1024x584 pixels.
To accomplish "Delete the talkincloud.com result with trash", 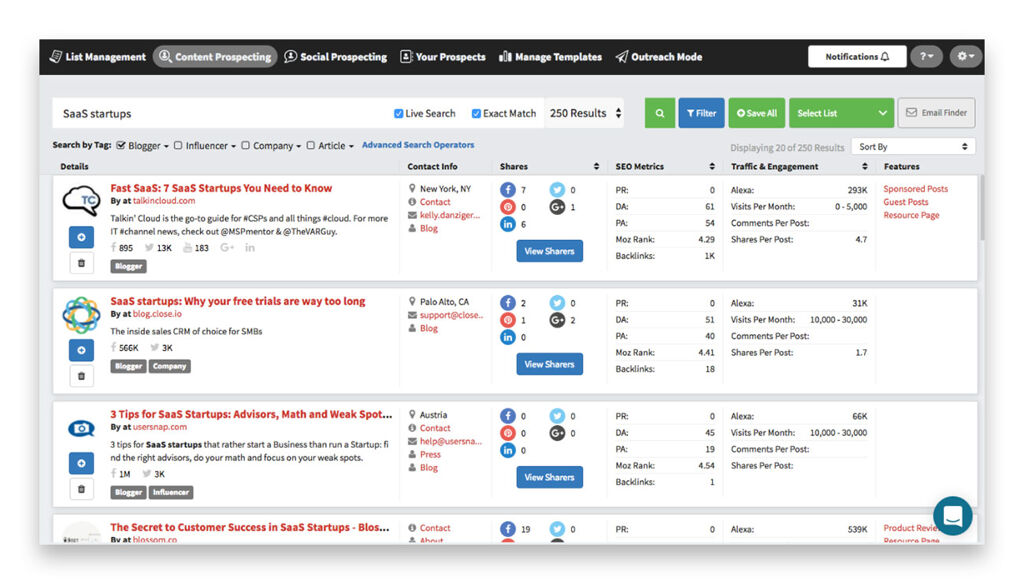I will [82, 263].
